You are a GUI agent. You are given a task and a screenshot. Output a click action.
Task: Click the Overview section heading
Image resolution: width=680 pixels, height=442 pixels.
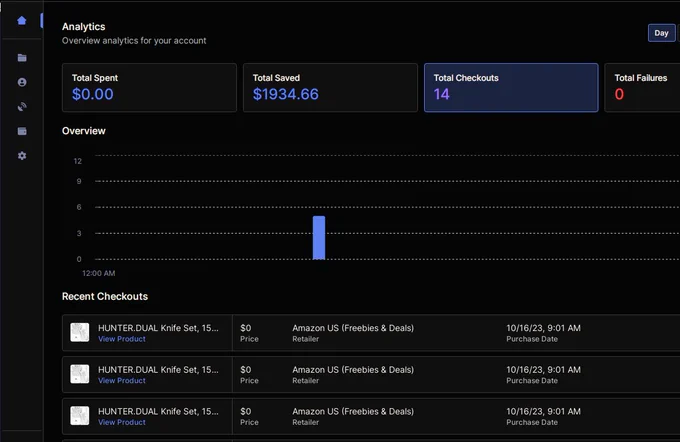pyautogui.click(x=84, y=131)
